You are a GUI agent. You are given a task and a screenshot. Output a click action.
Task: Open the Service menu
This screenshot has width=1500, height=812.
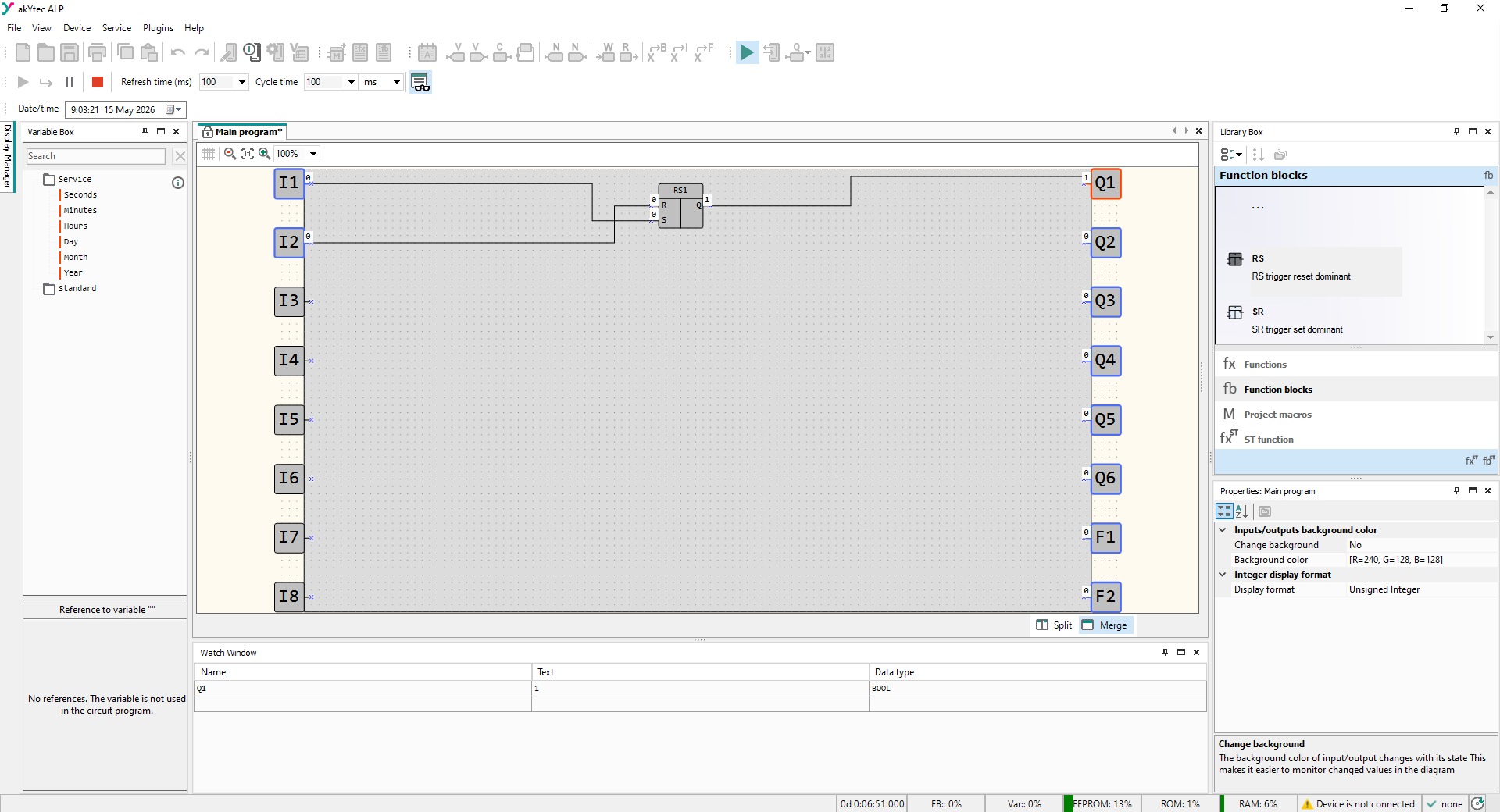[116, 28]
